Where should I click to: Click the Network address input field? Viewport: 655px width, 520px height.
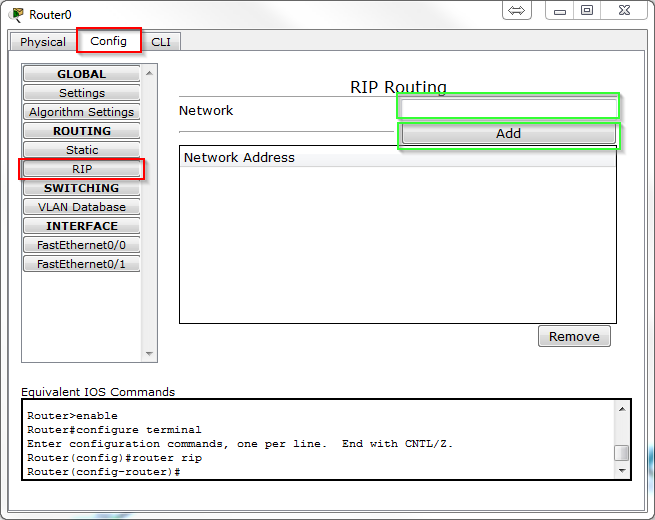pos(508,107)
